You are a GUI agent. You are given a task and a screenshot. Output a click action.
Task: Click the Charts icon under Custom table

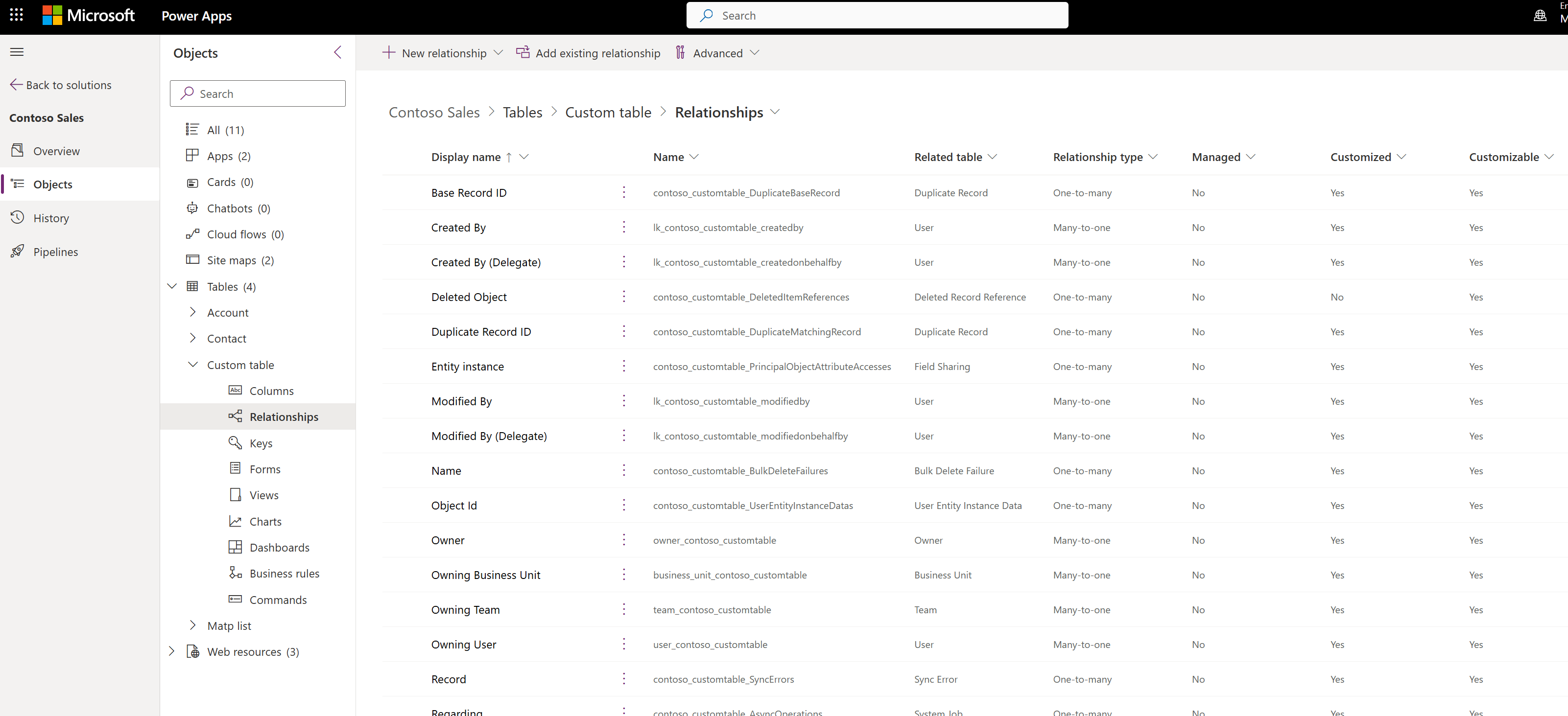click(234, 521)
